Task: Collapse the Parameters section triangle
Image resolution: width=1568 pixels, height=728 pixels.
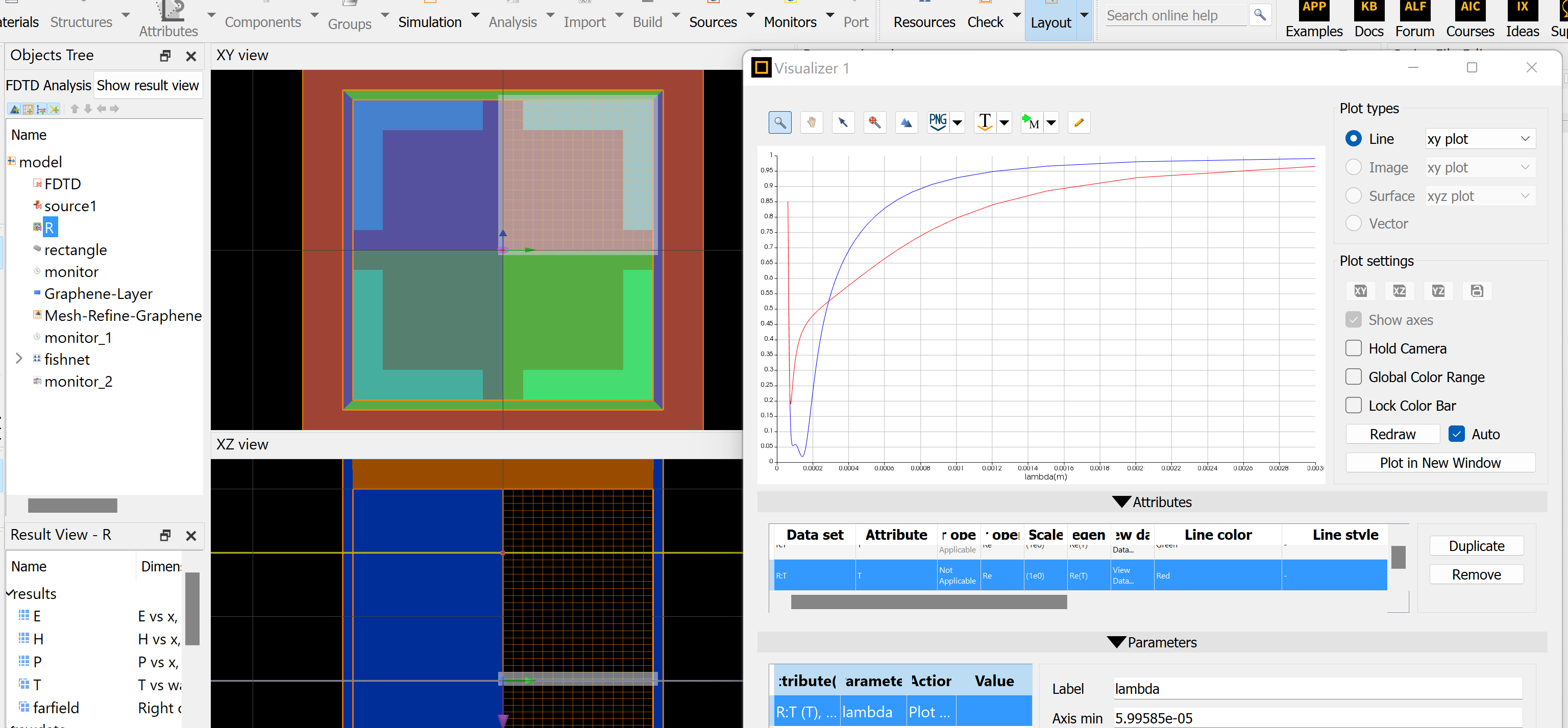Action: click(x=1116, y=642)
